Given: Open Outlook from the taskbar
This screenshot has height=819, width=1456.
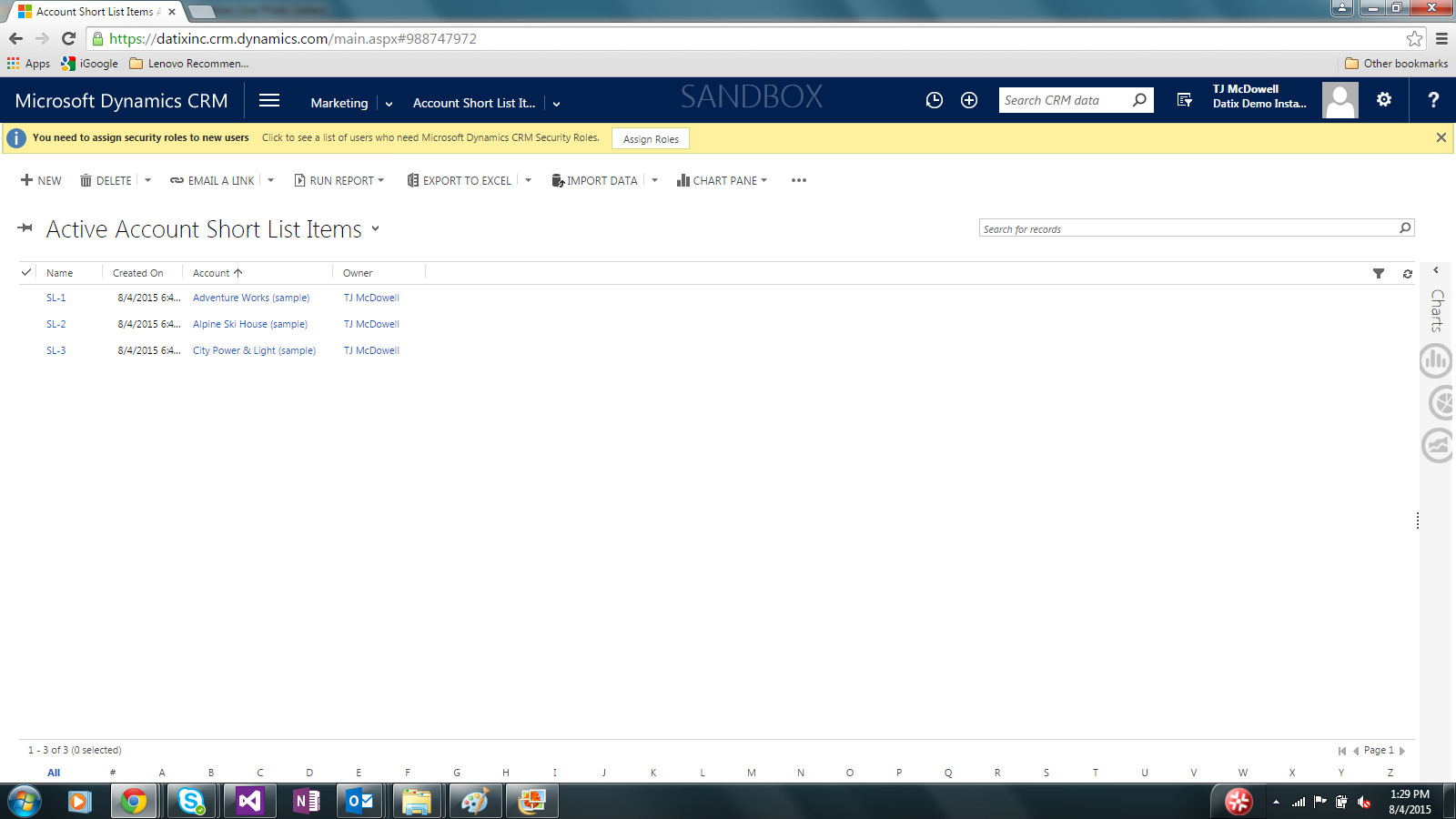Looking at the screenshot, I should coord(360,802).
